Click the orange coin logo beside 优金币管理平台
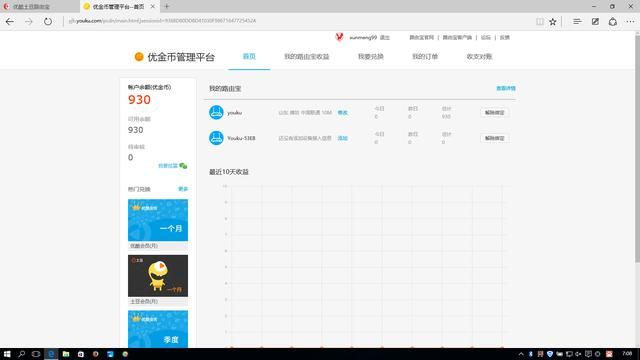The height and width of the screenshot is (360, 640). pos(139,57)
